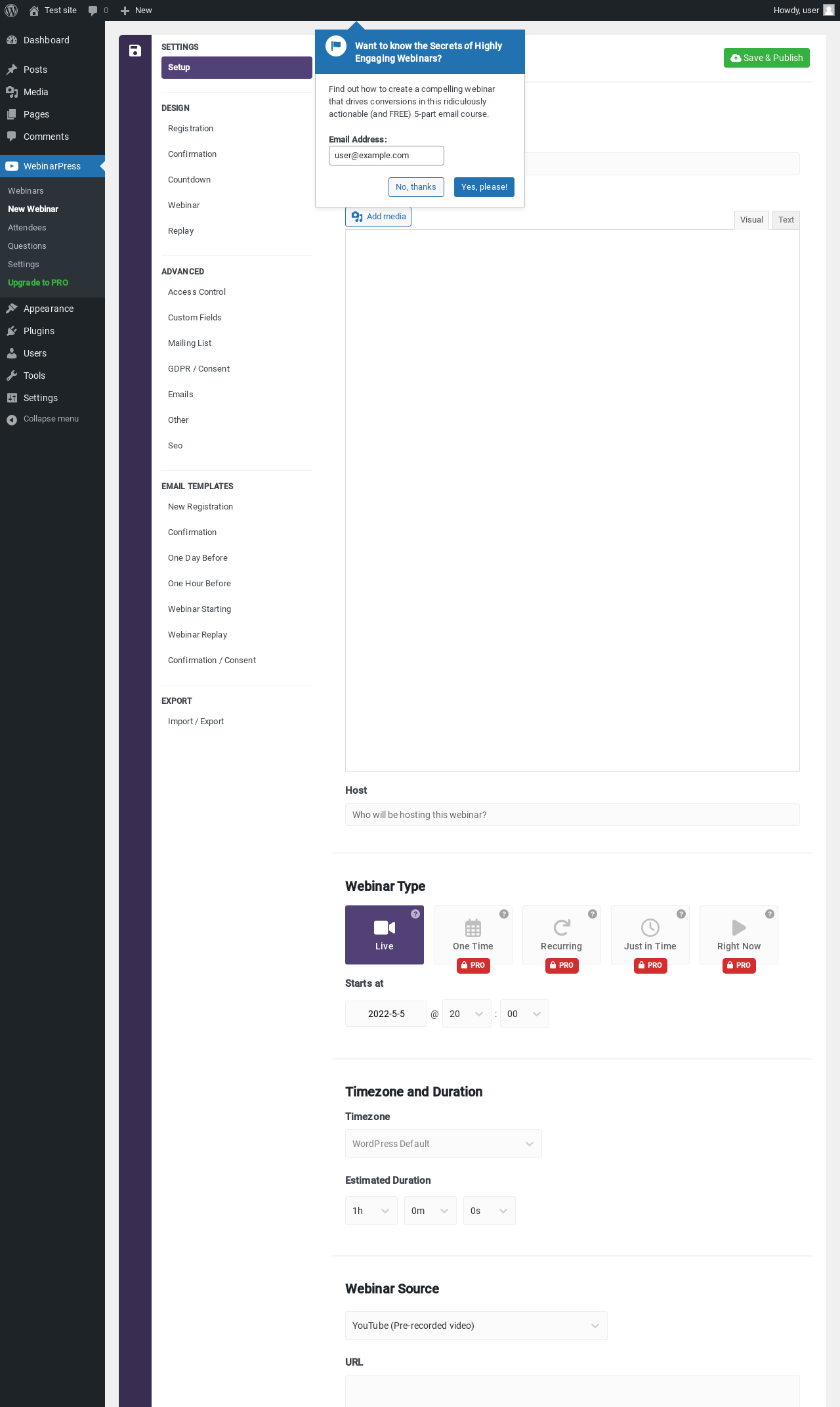Screen dimensions: 840x1407
Task: Click the PRO lock badge under Recurring
Action: (562, 965)
